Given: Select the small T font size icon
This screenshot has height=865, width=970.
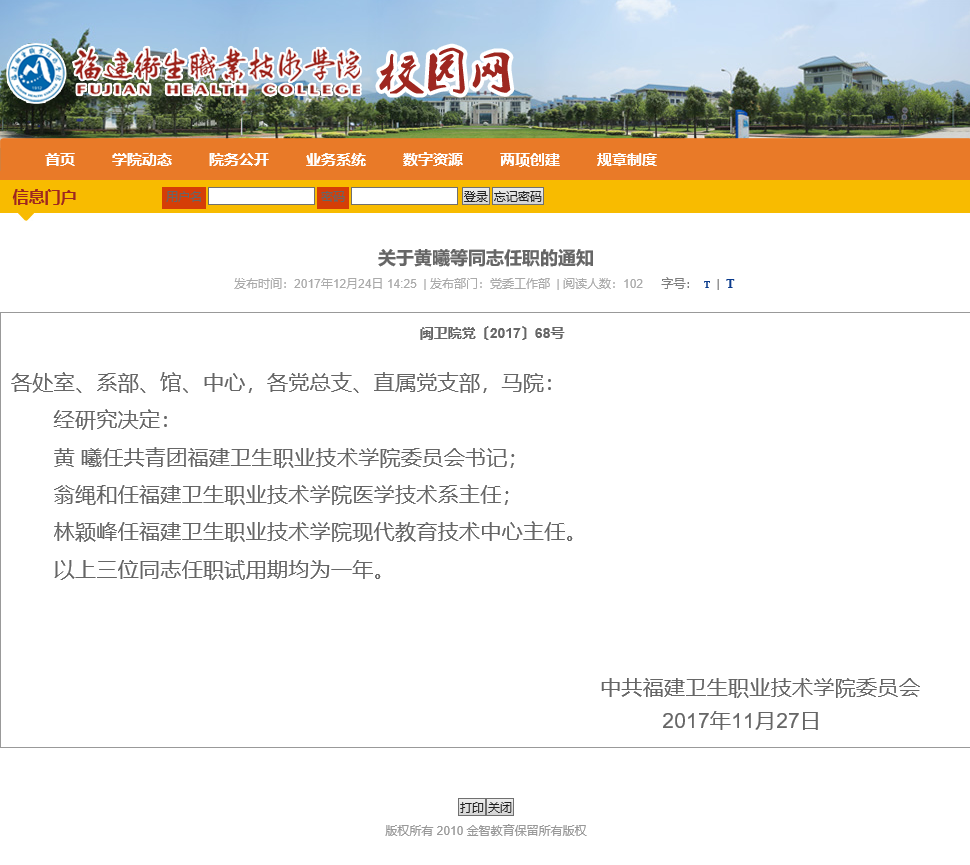Looking at the screenshot, I should (707, 284).
